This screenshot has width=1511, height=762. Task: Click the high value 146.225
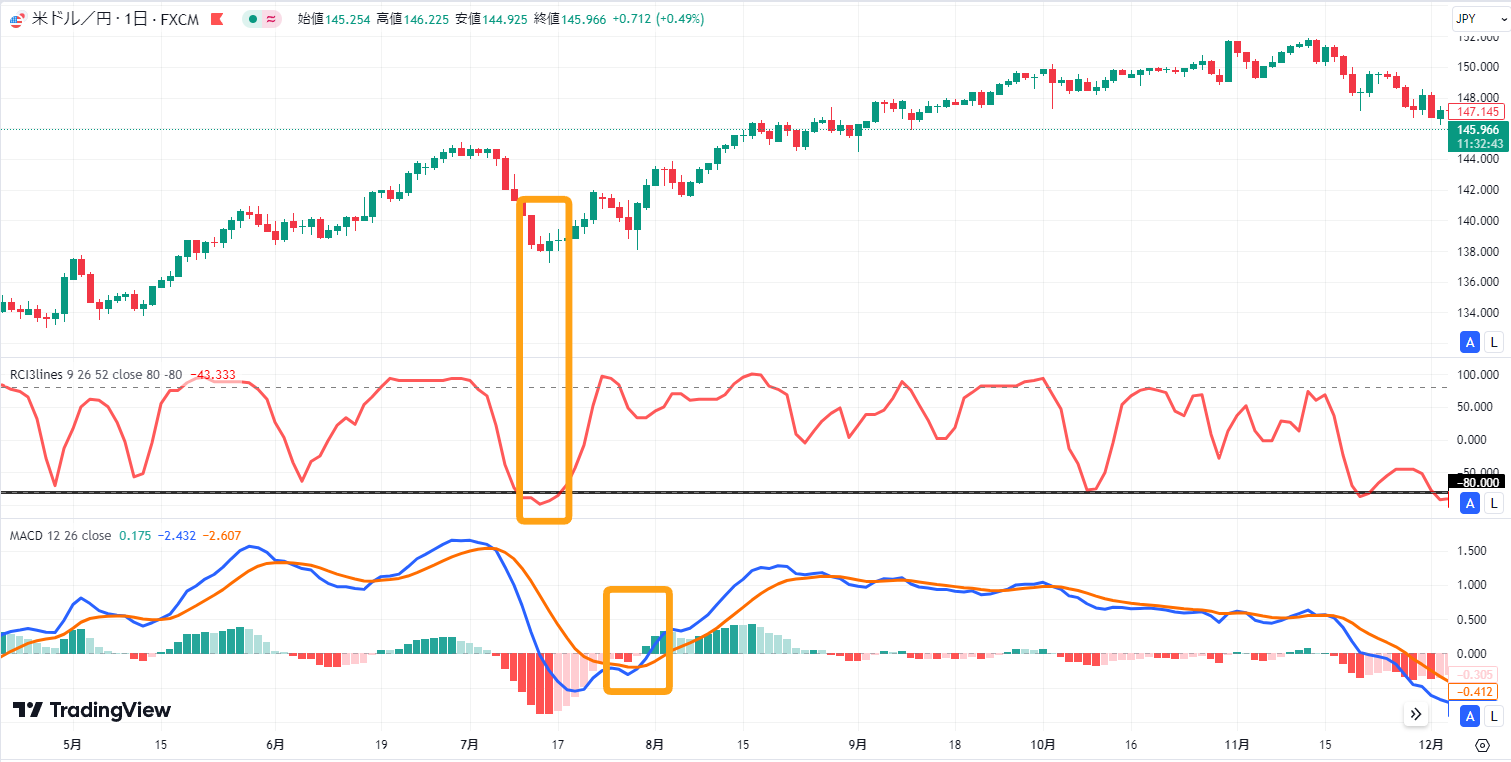pyautogui.click(x=425, y=19)
